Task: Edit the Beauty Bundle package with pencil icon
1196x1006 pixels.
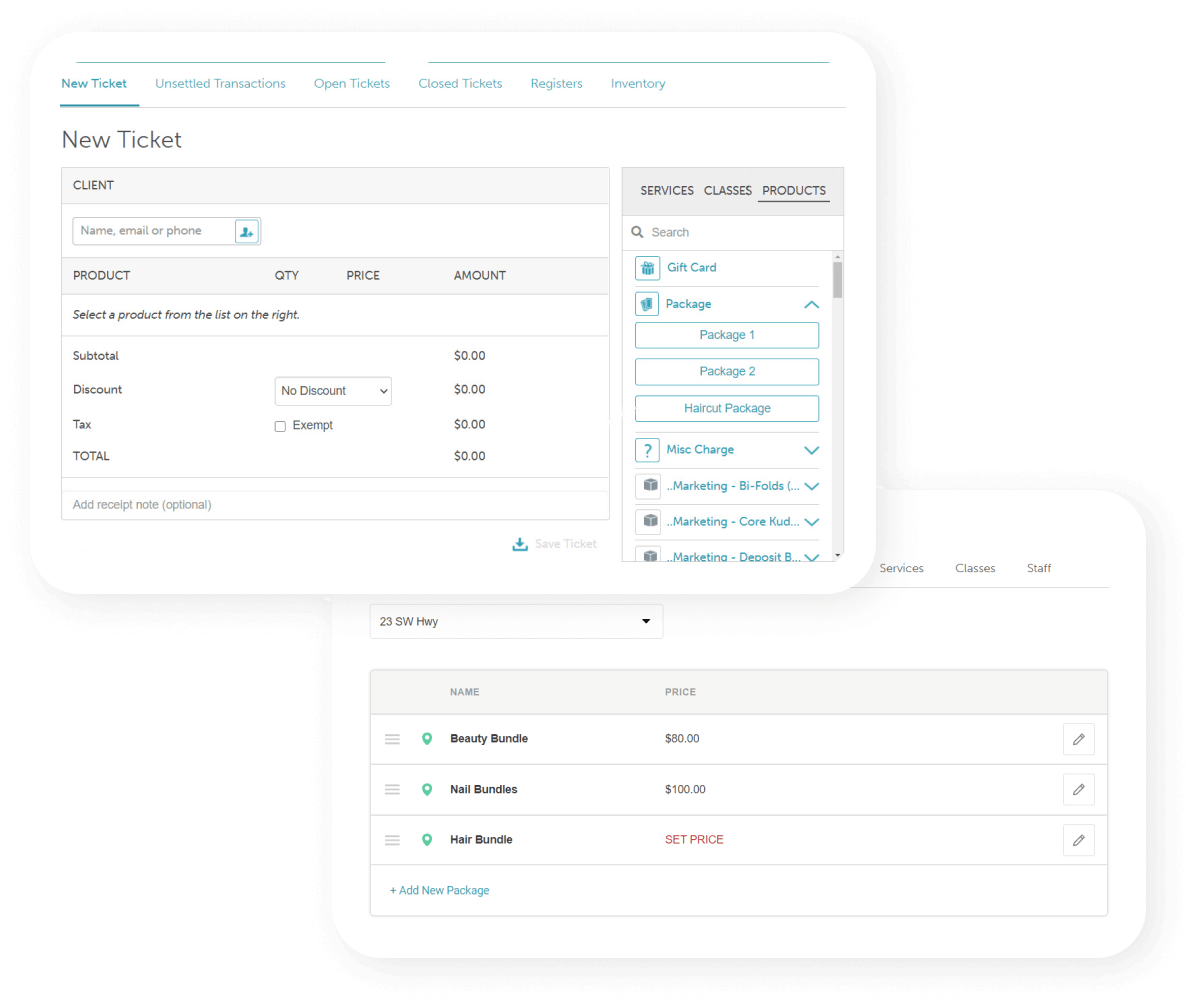Action: point(1079,739)
